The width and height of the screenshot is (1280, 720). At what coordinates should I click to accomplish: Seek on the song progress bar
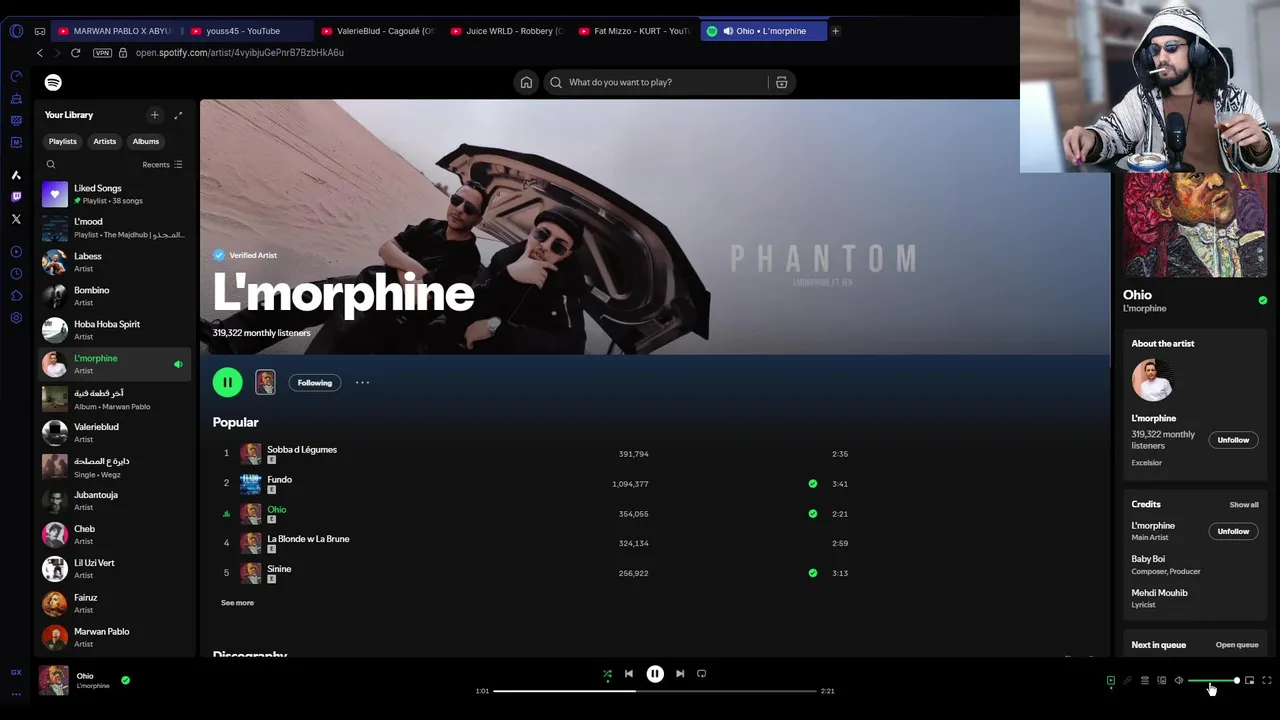[x=655, y=691]
